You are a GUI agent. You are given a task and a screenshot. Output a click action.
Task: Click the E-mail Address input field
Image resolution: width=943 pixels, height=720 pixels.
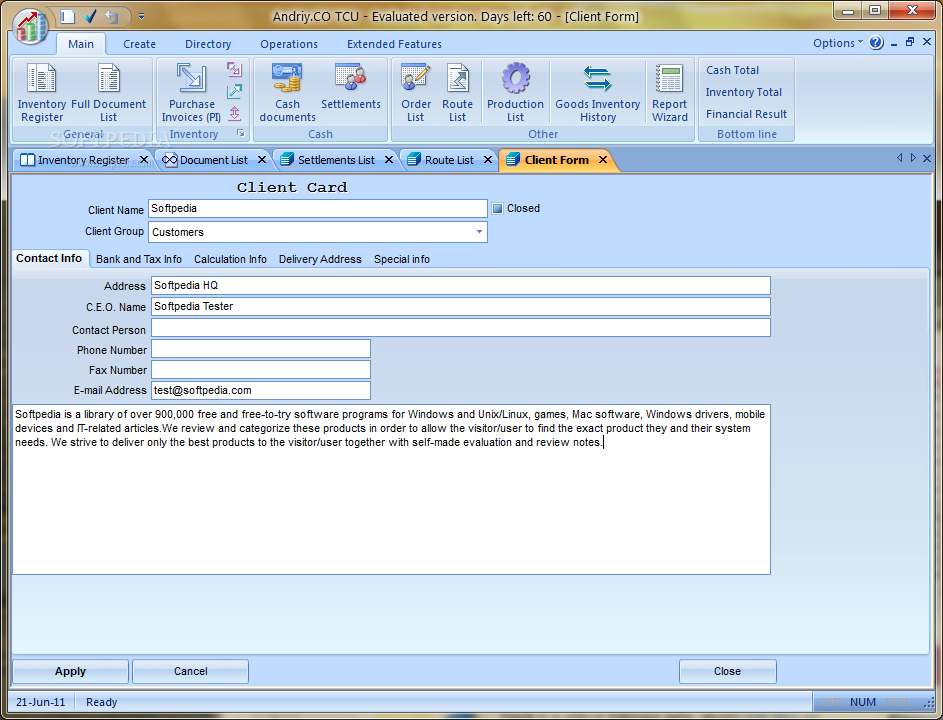coord(261,390)
